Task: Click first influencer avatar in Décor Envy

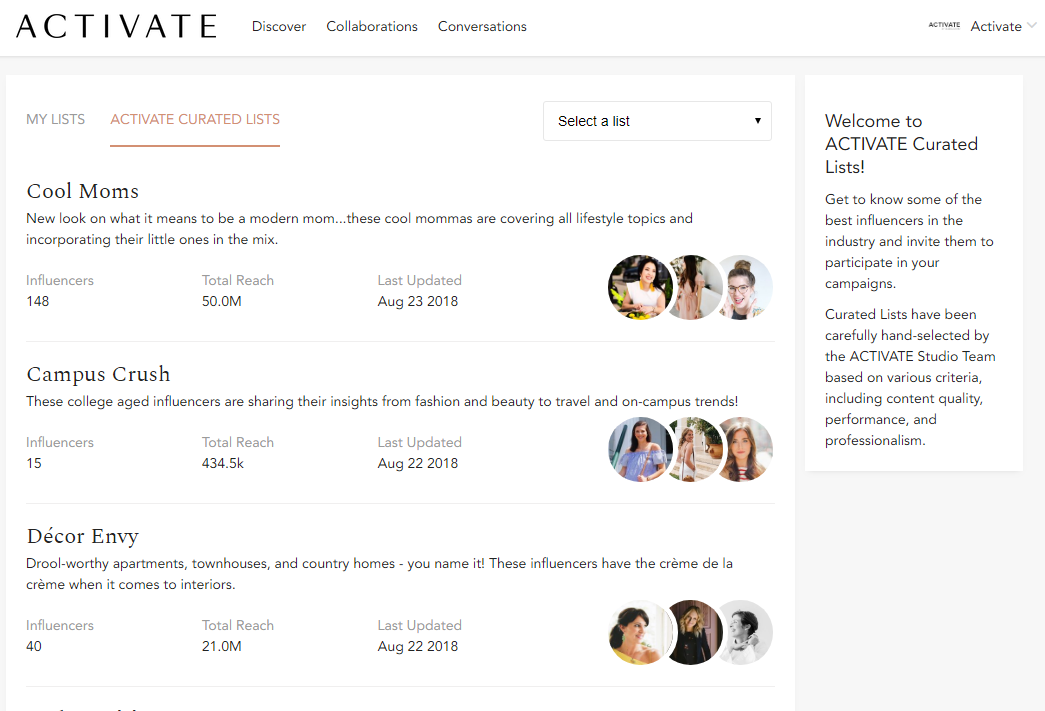Action: [640, 632]
